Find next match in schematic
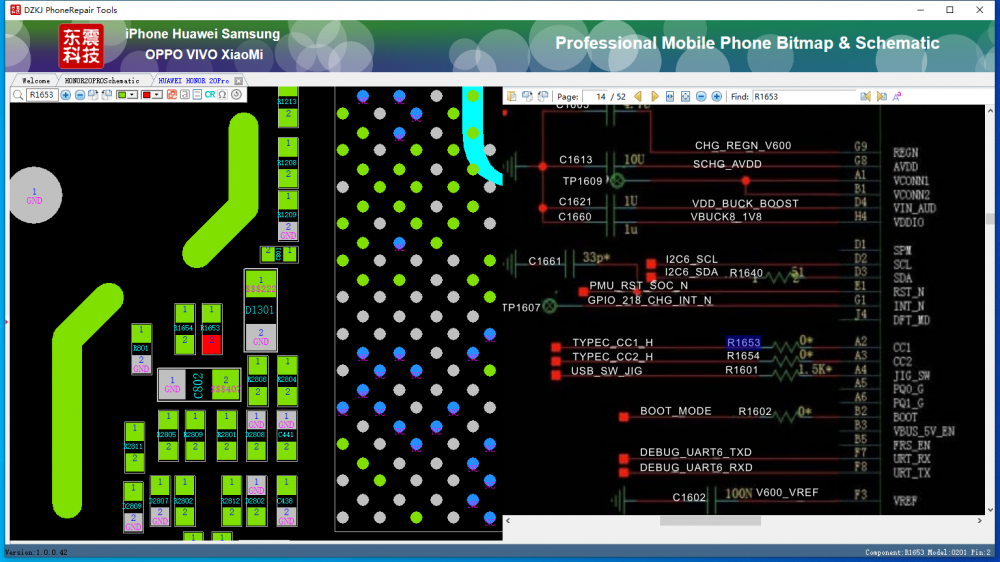1000x562 pixels. (881, 96)
